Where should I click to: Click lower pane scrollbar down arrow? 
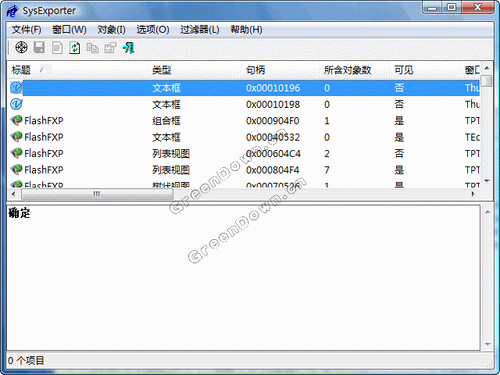487,344
